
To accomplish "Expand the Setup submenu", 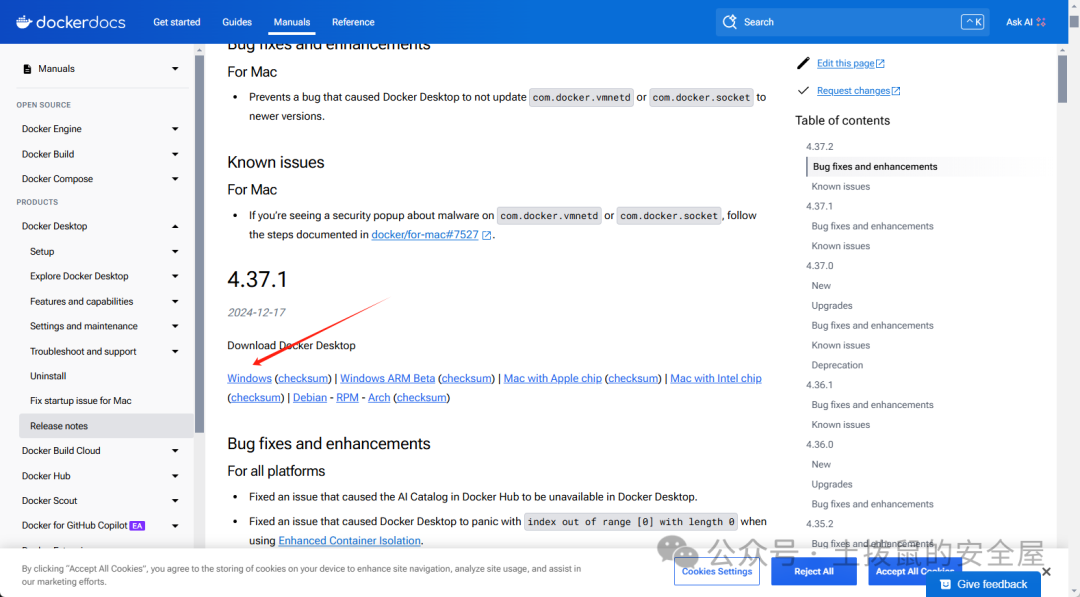I will click(175, 252).
